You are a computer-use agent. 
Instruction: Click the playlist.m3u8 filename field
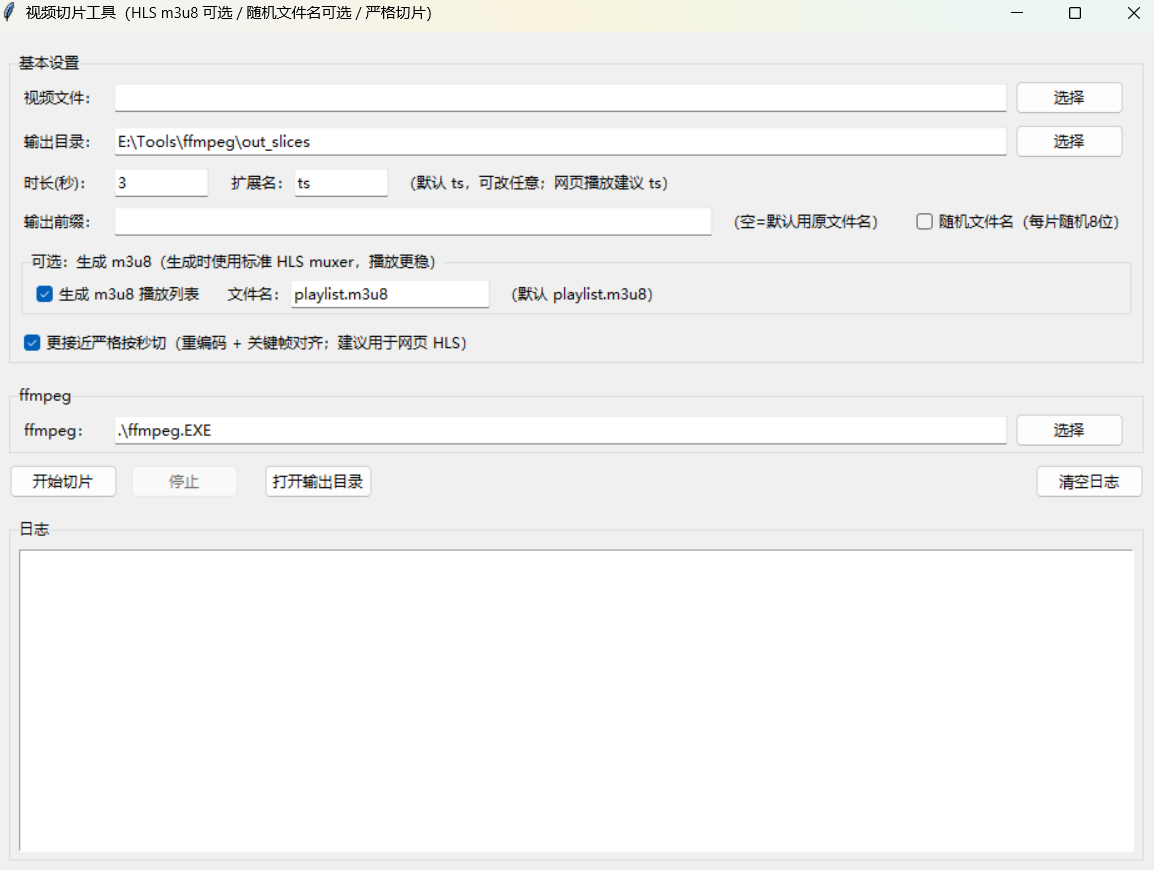click(389, 294)
